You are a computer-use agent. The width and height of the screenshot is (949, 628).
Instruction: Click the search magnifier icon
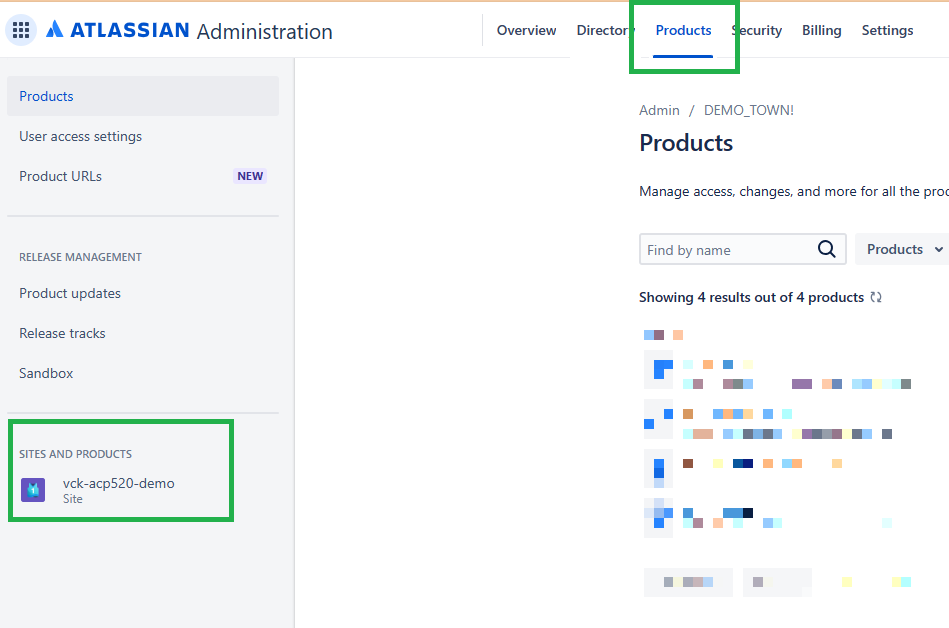point(827,249)
